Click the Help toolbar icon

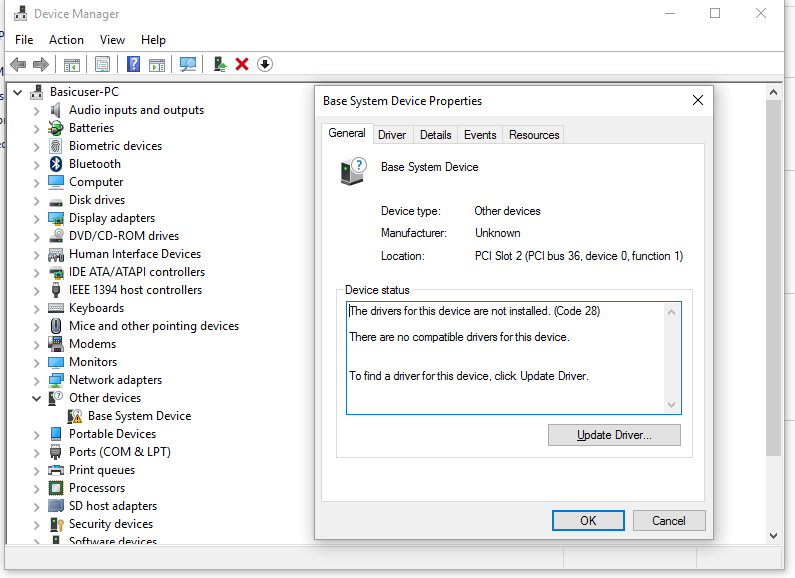[x=133, y=64]
